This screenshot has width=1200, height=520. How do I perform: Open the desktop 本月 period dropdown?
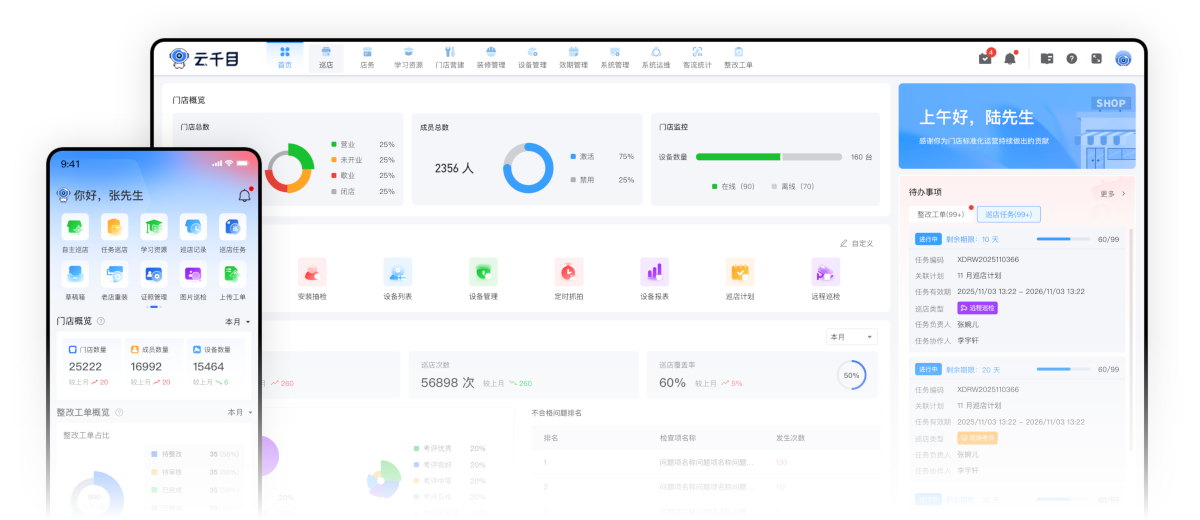(851, 337)
